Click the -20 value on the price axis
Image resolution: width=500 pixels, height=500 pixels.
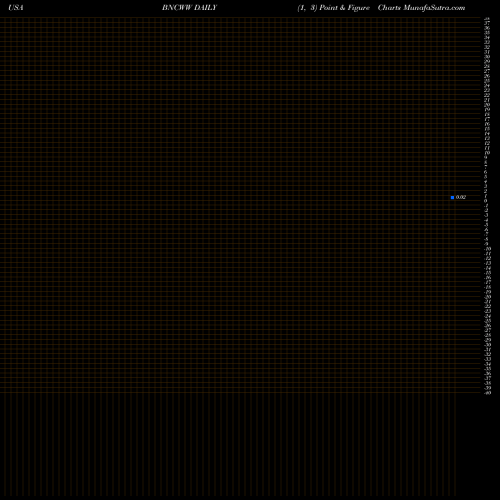[x=487, y=297]
